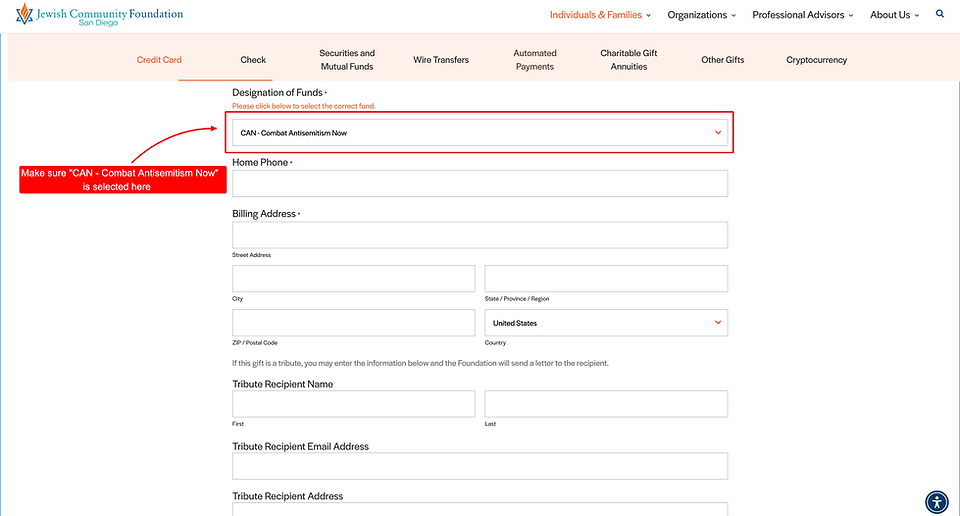Screen dimensions: 960x516
Task: Click the State / Province / Region field
Action: pyautogui.click(x=606, y=279)
